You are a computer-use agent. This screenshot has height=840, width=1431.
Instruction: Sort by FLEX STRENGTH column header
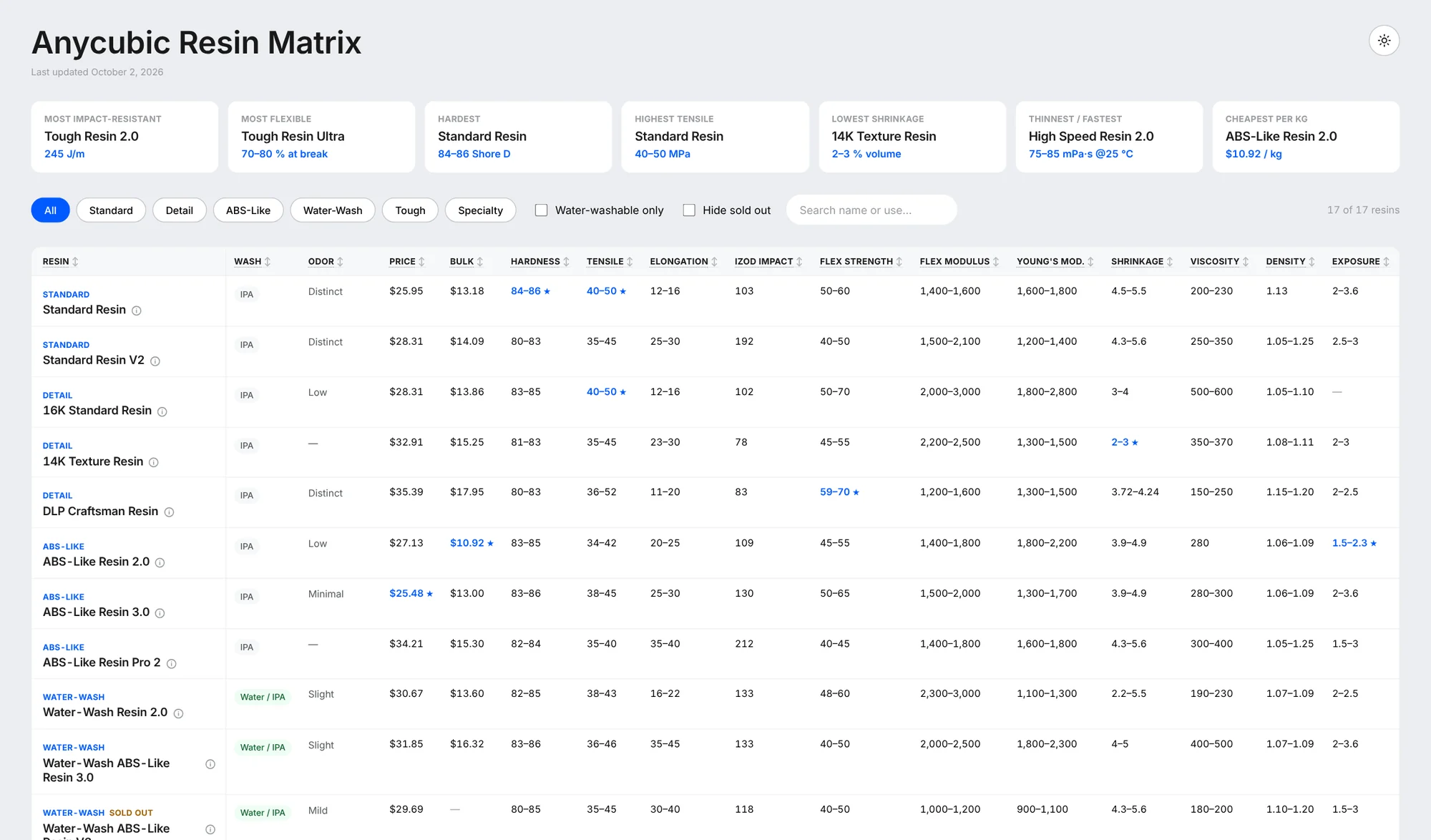click(x=861, y=262)
